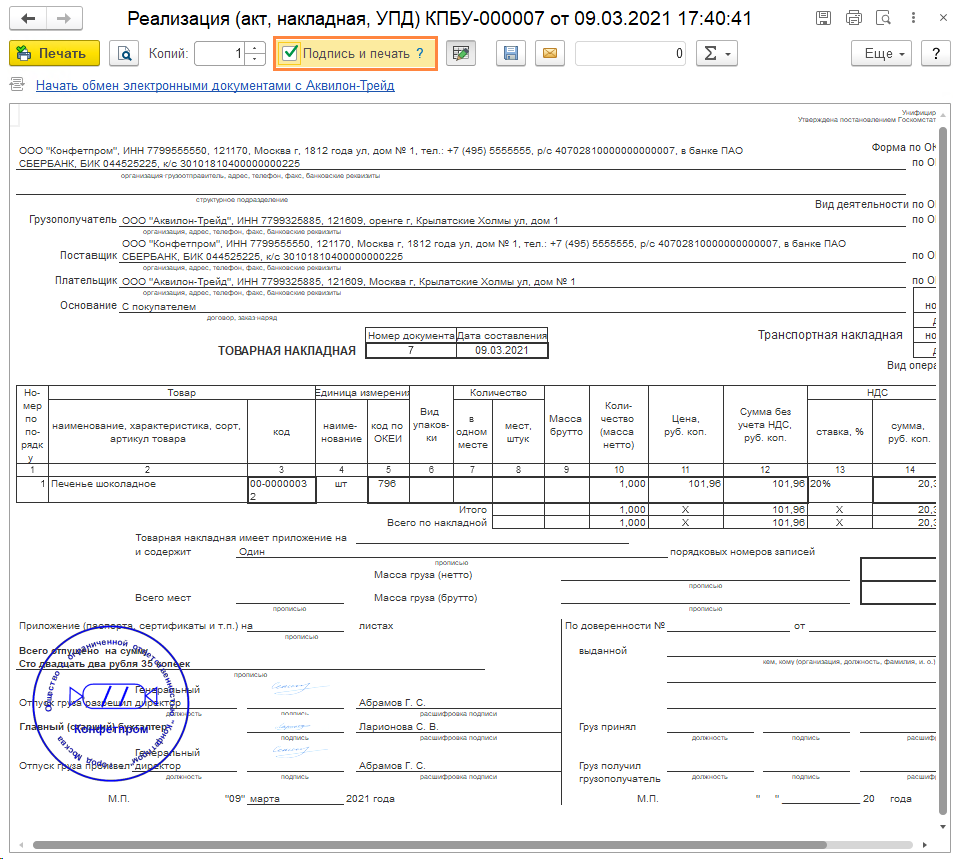Click the ? help button at the right of the toolbar
The width and height of the screenshot is (955, 859).
point(936,54)
